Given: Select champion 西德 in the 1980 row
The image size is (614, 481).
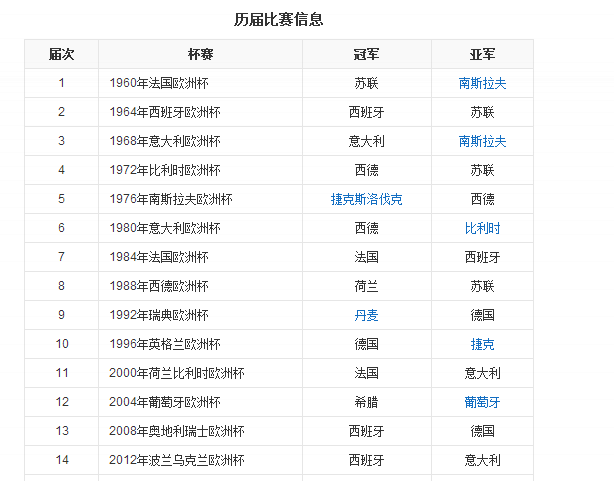Looking at the screenshot, I should click(x=367, y=228).
